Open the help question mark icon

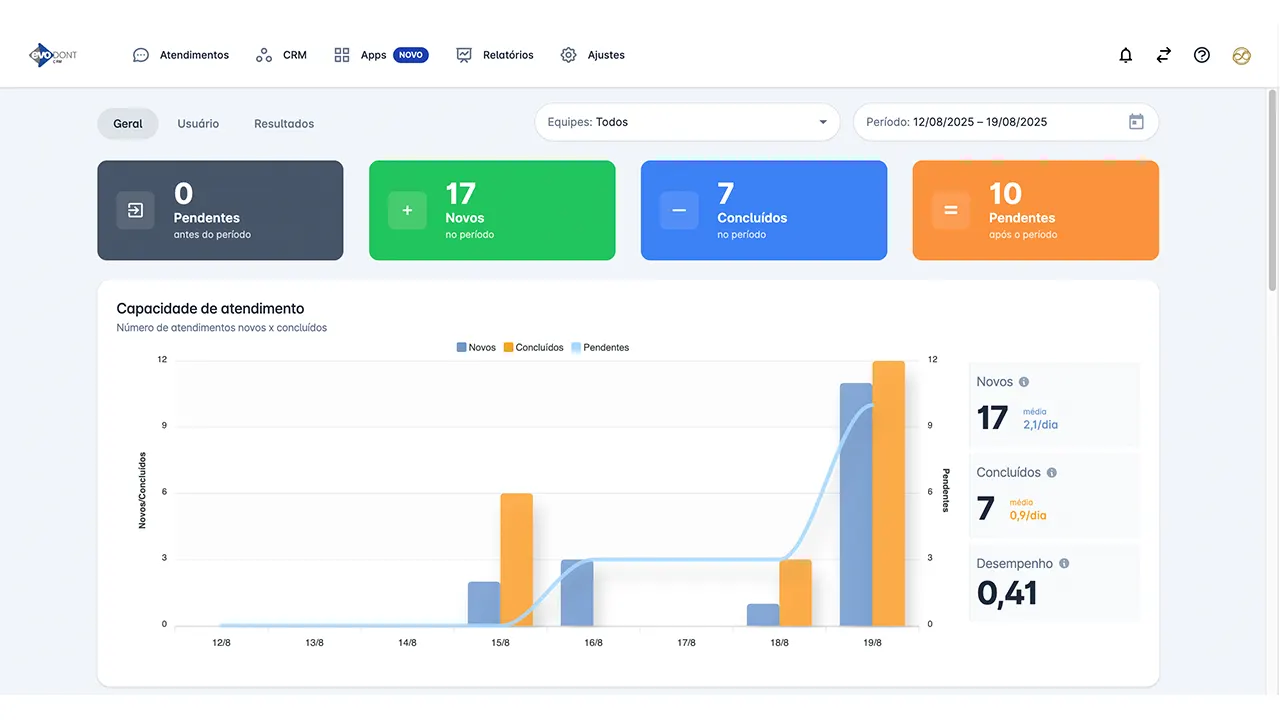1202,56
